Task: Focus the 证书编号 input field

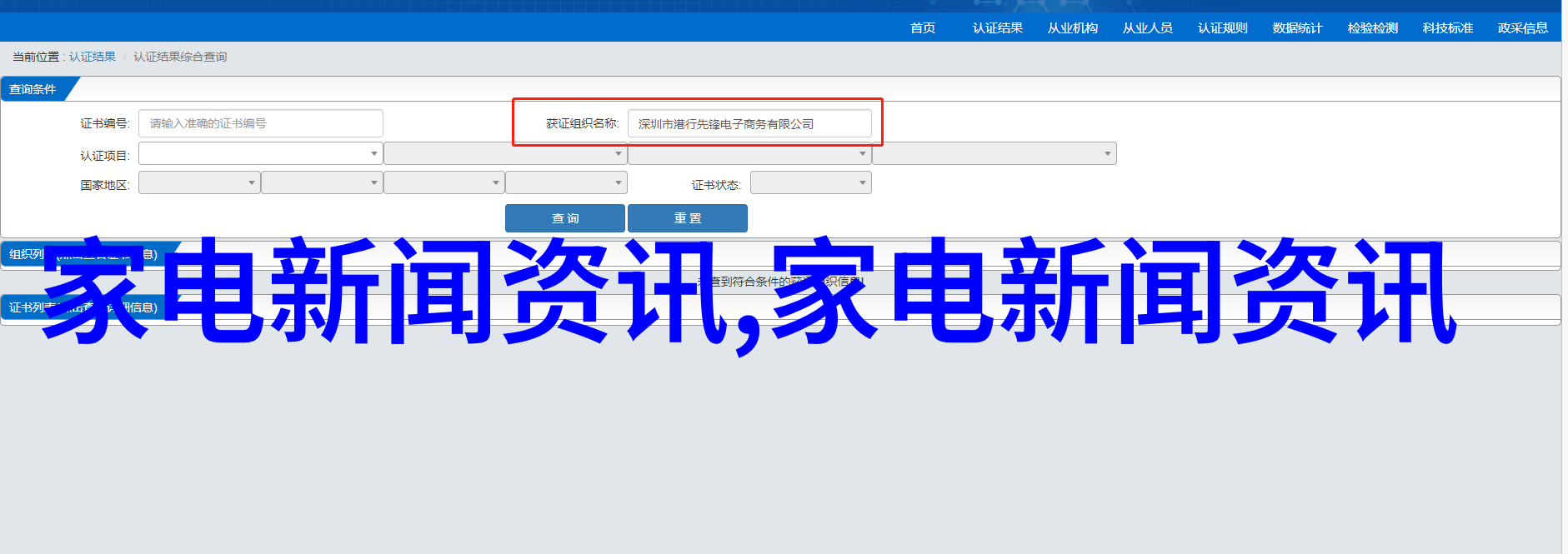Action: click(260, 123)
